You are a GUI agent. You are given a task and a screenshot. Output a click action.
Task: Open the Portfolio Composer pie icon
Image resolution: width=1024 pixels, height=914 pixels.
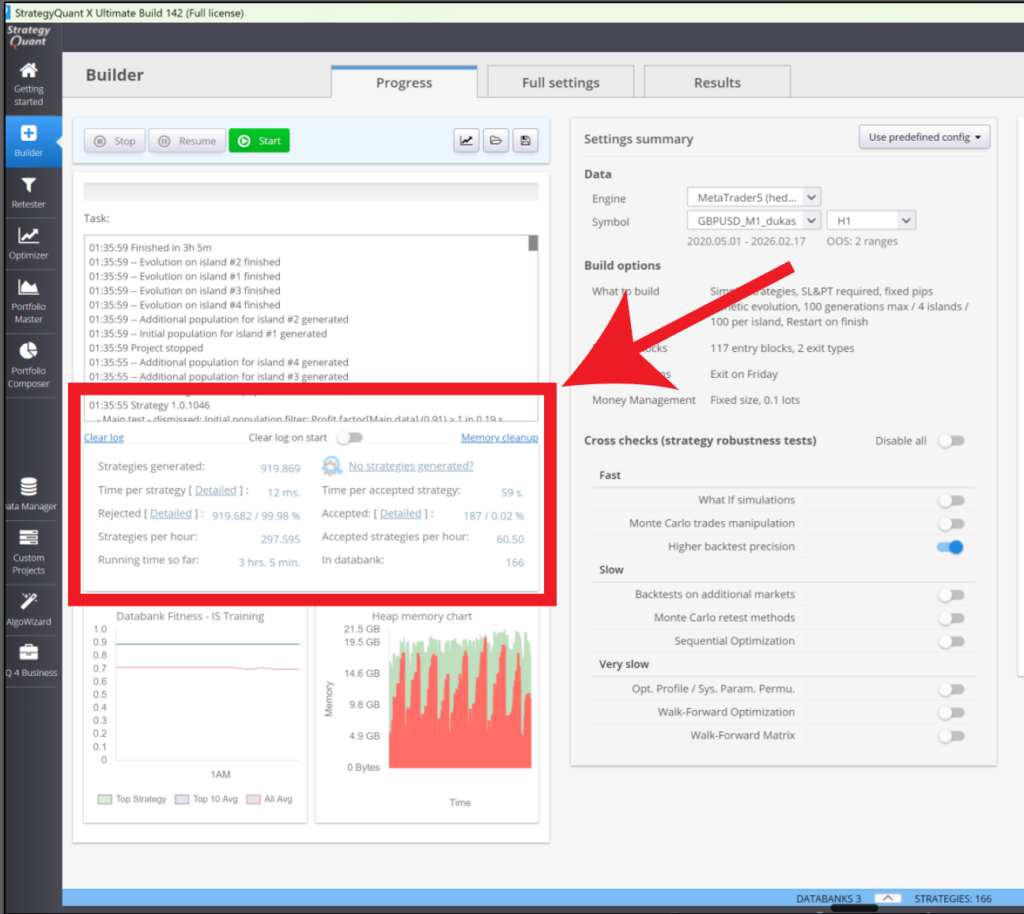28,351
